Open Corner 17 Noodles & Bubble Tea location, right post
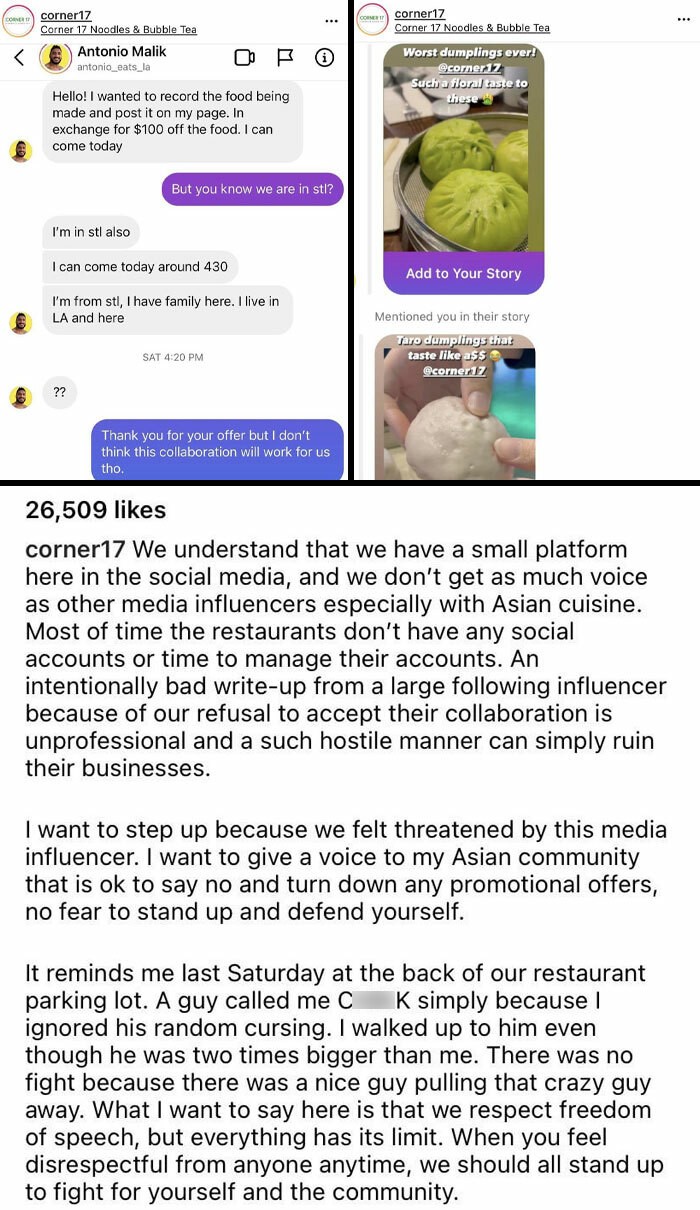 (472, 28)
